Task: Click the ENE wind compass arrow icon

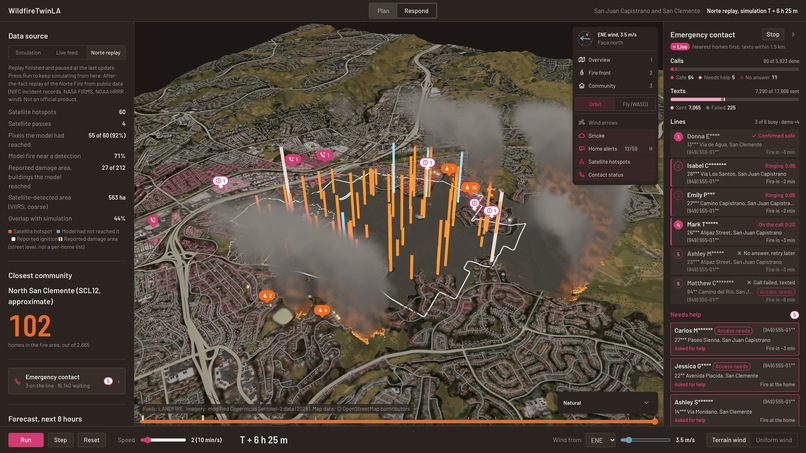Action: point(584,38)
